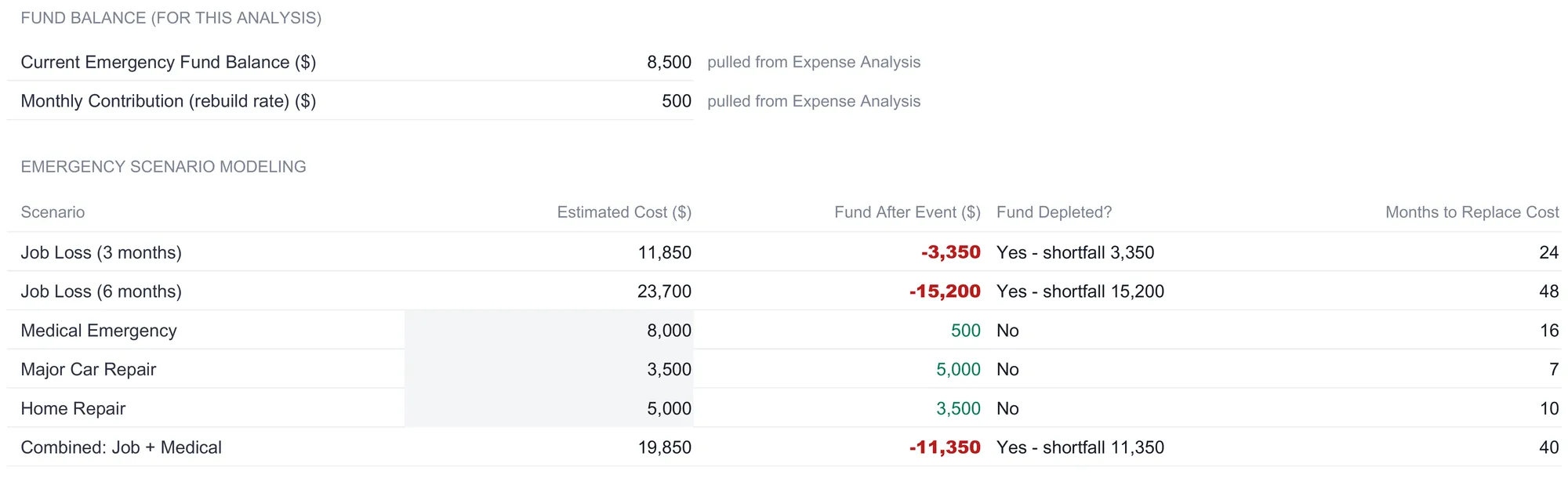Click the red -11,350 fund value

[x=945, y=447]
